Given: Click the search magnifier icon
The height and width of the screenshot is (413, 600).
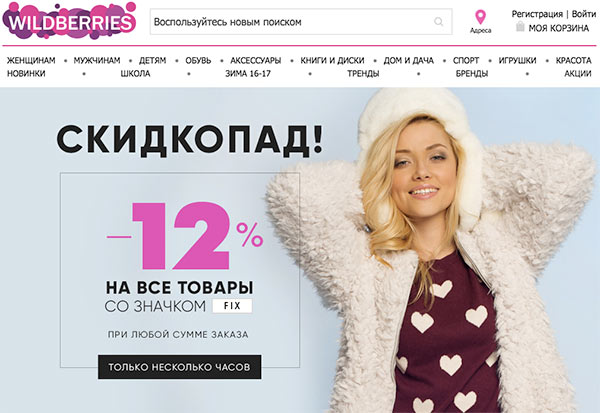Looking at the screenshot, I should (x=439, y=21).
